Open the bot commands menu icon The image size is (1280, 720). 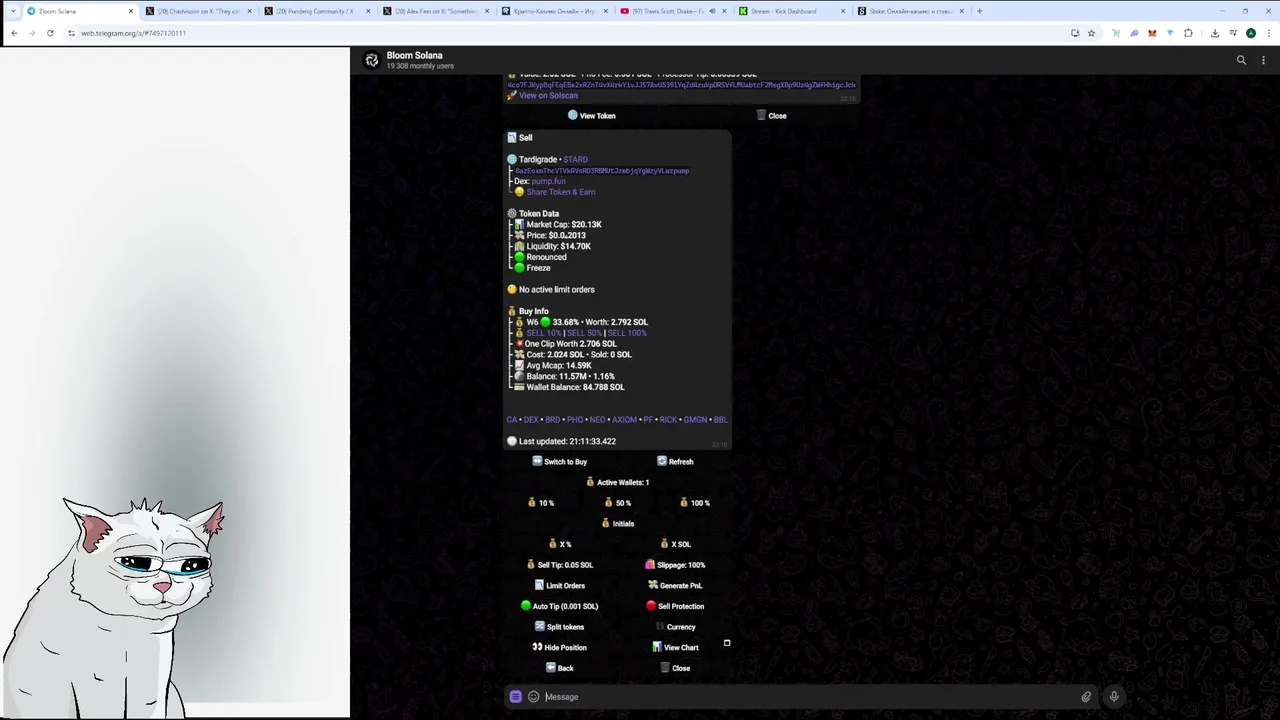[515, 697]
